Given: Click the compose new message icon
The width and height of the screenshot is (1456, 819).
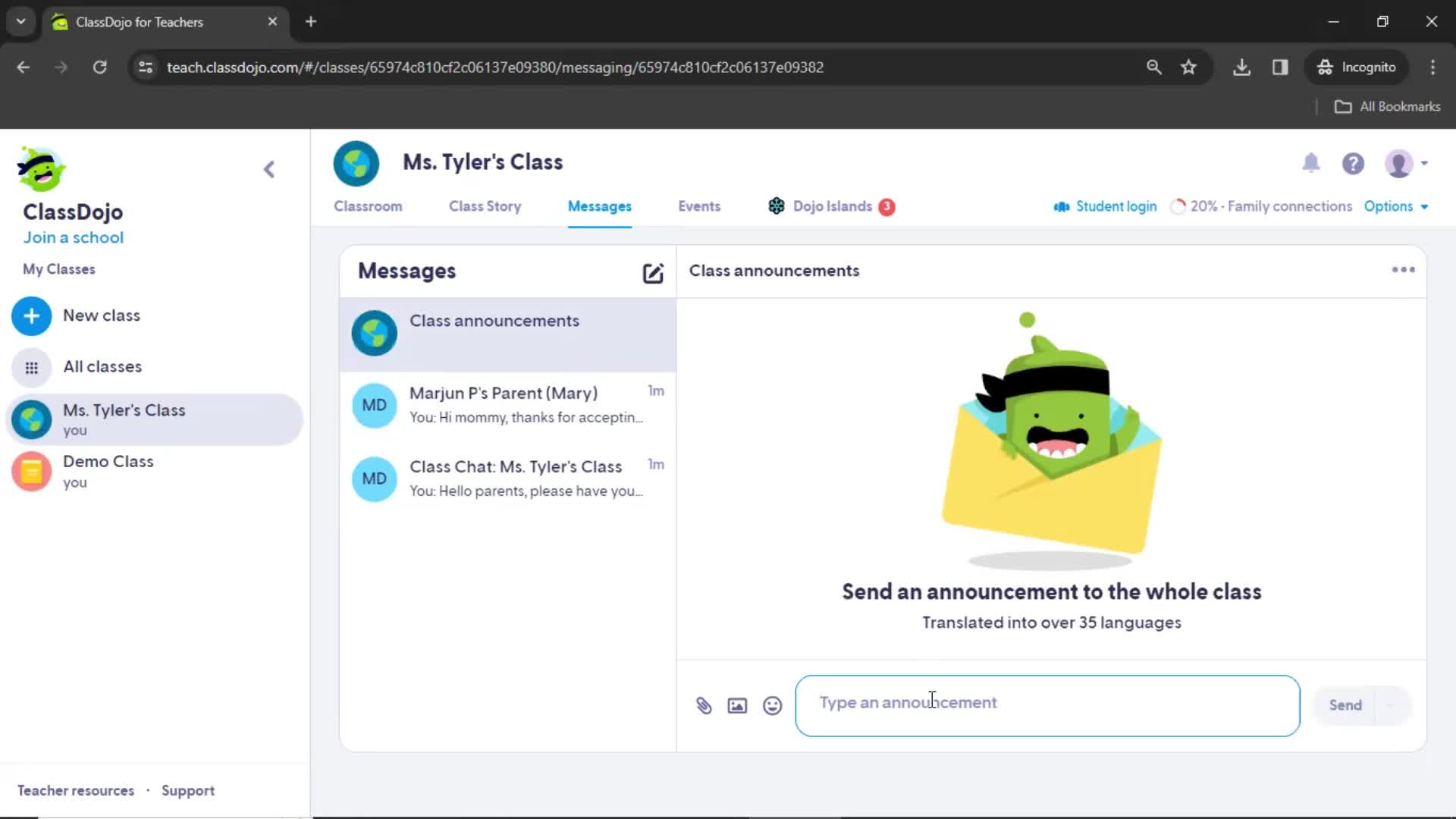Looking at the screenshot, I should point(653,273).
